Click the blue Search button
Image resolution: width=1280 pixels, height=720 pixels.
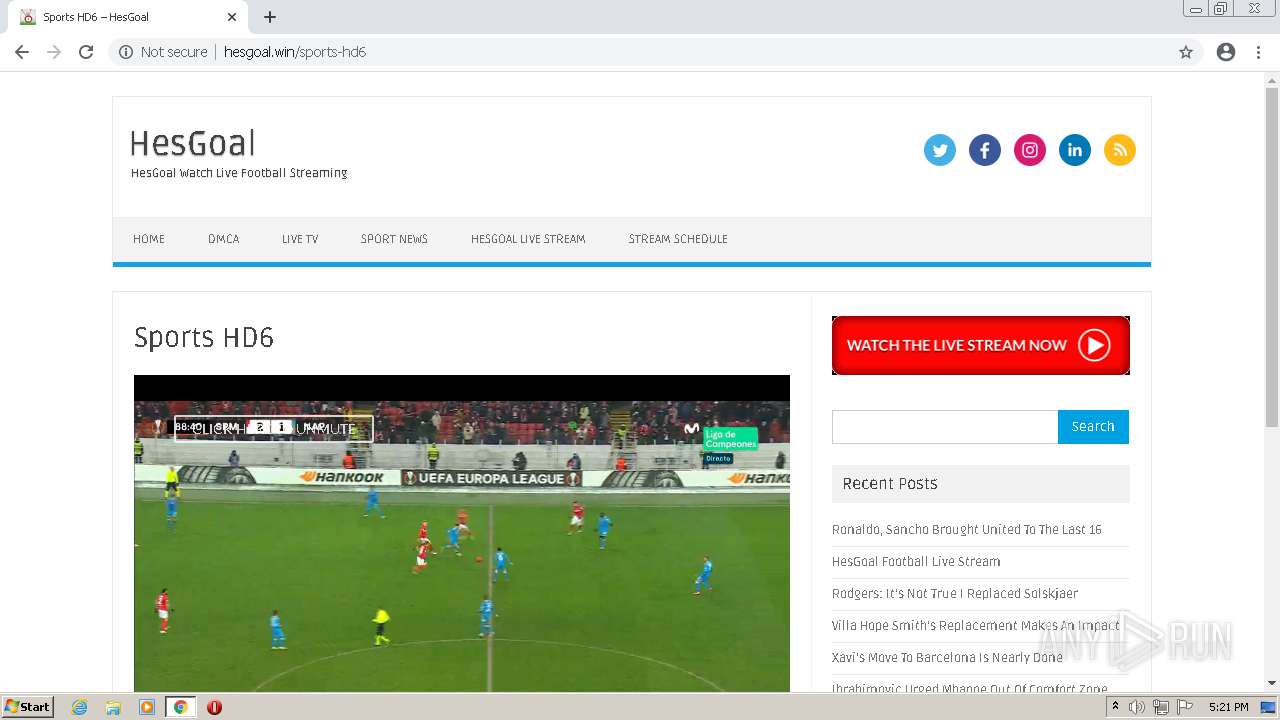coord(1093,427)
